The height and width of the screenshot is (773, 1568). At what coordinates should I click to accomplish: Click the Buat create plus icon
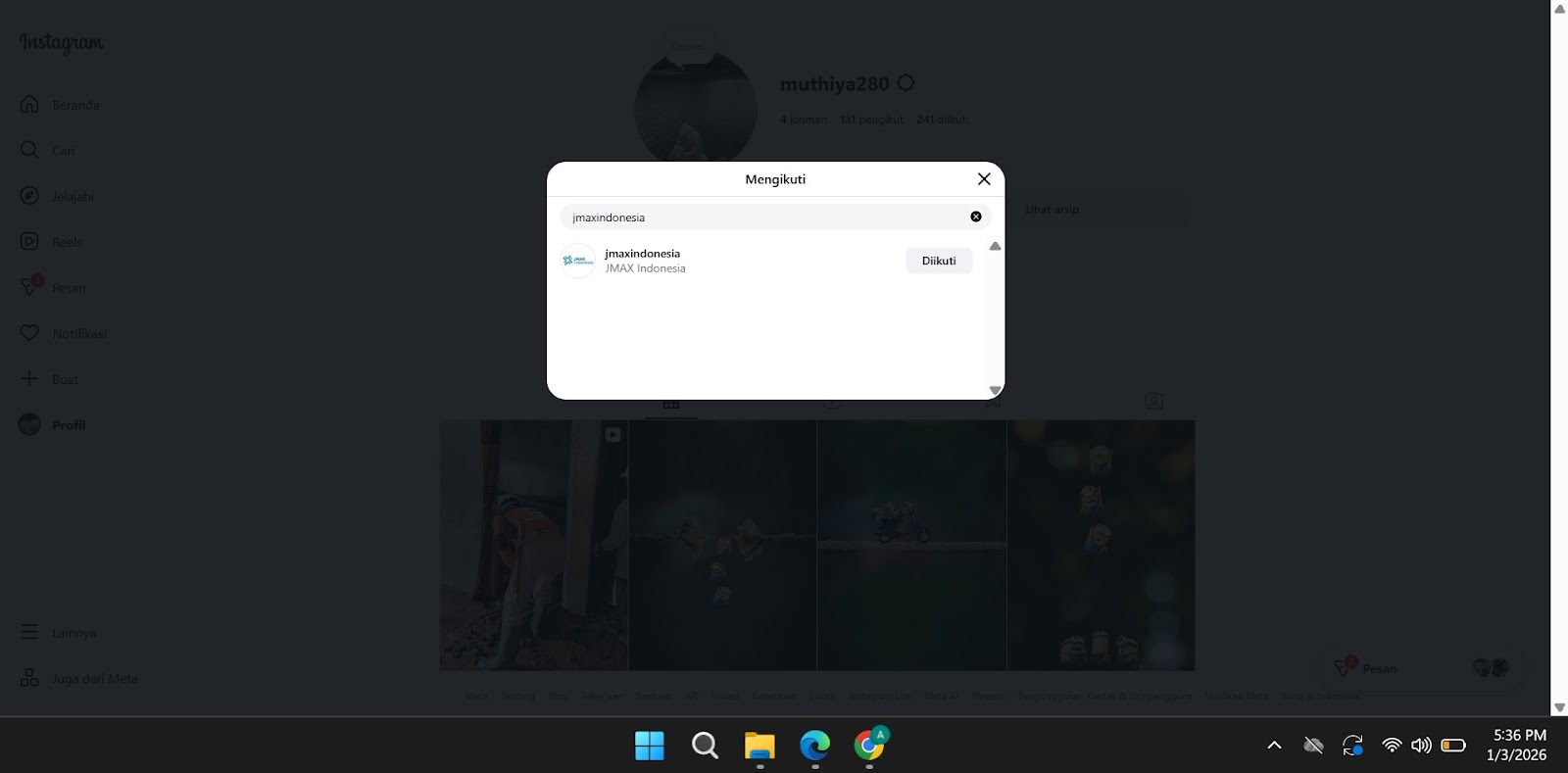30,379
